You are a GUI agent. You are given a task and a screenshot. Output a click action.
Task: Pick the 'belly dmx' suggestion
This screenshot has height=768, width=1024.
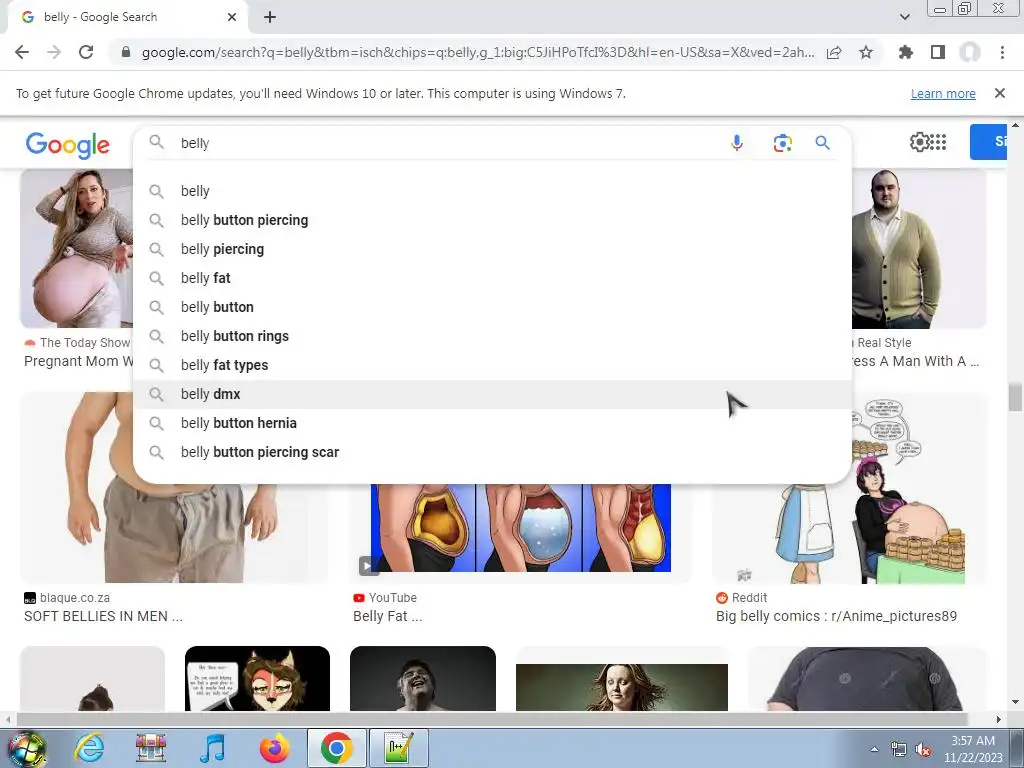492,394
